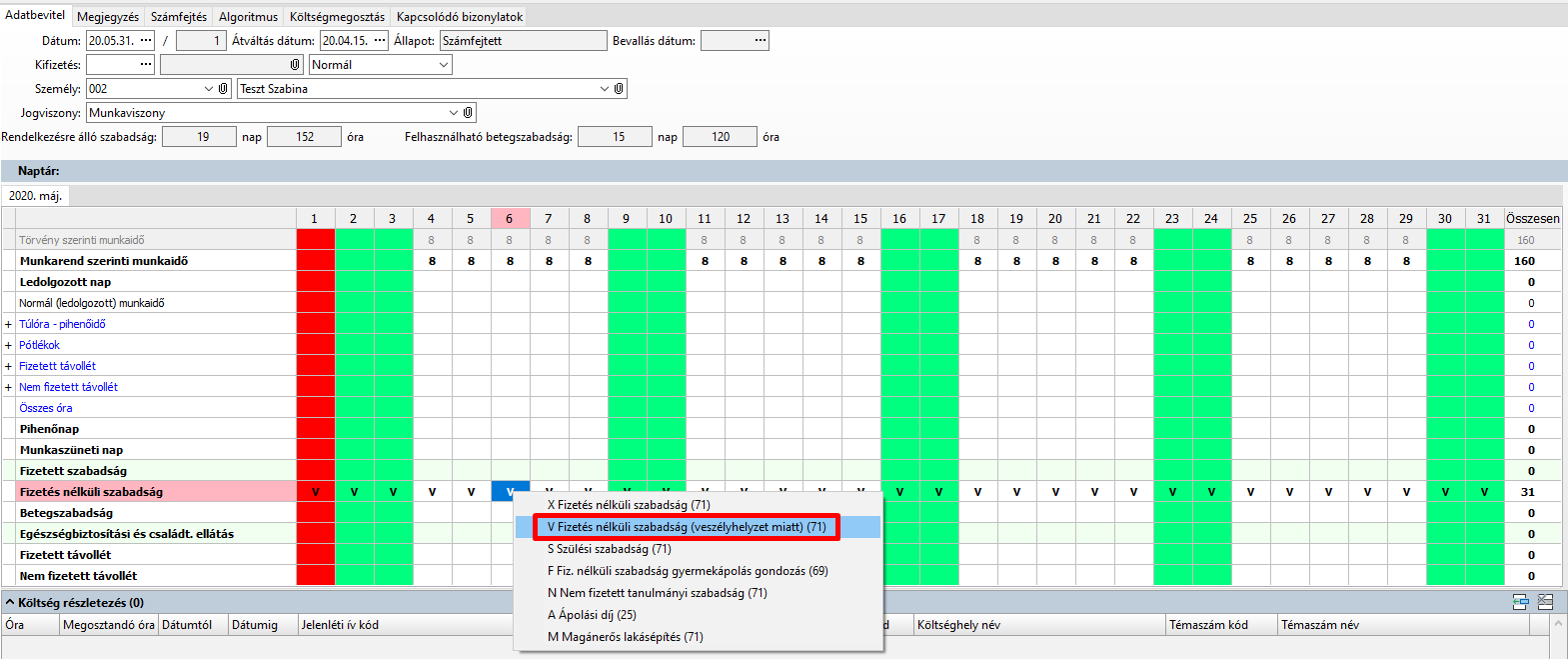Select day 31 column header

pyautogui.click(x=1484, y=218)
